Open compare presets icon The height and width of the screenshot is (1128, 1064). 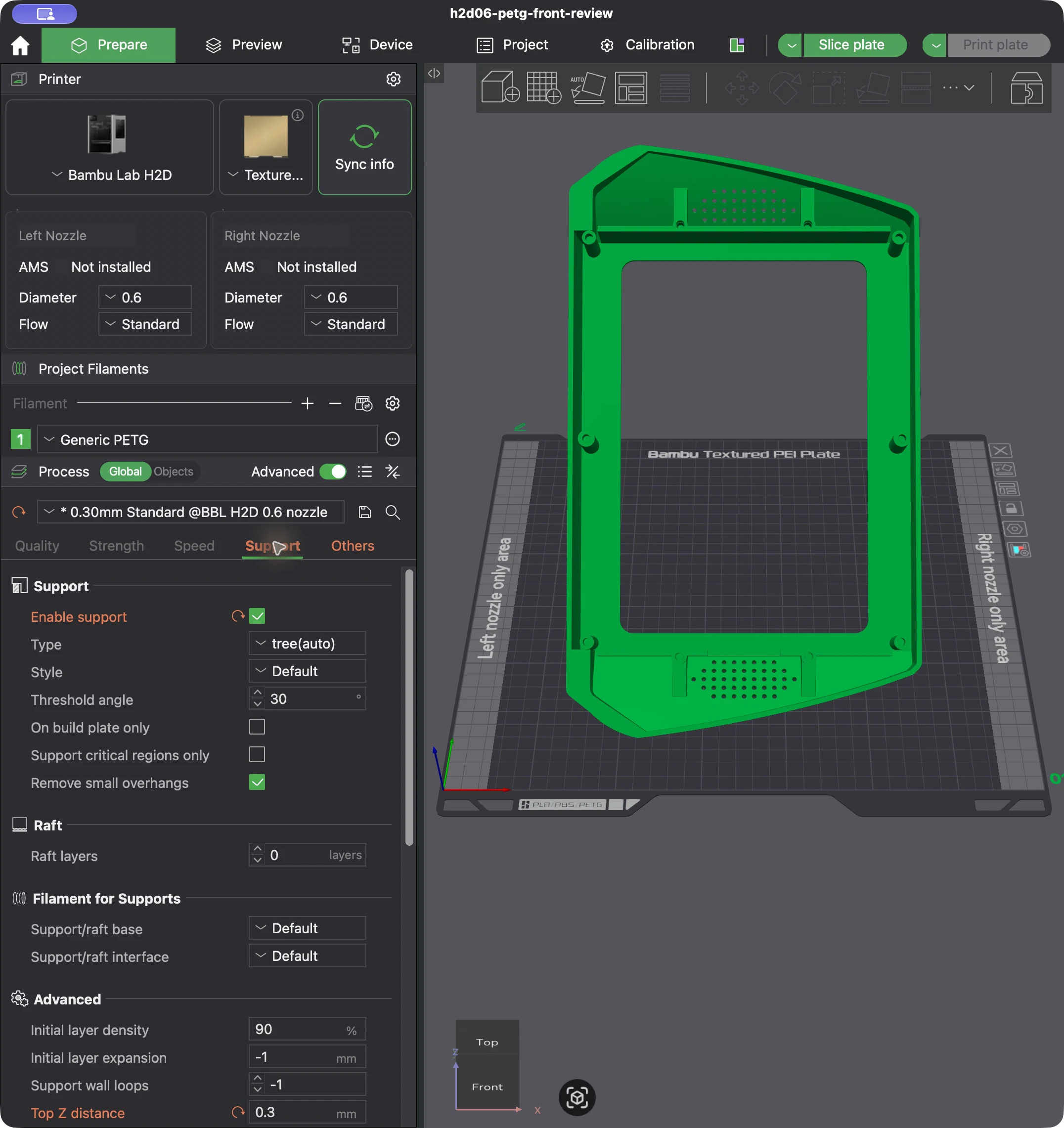tap(393, 472)
